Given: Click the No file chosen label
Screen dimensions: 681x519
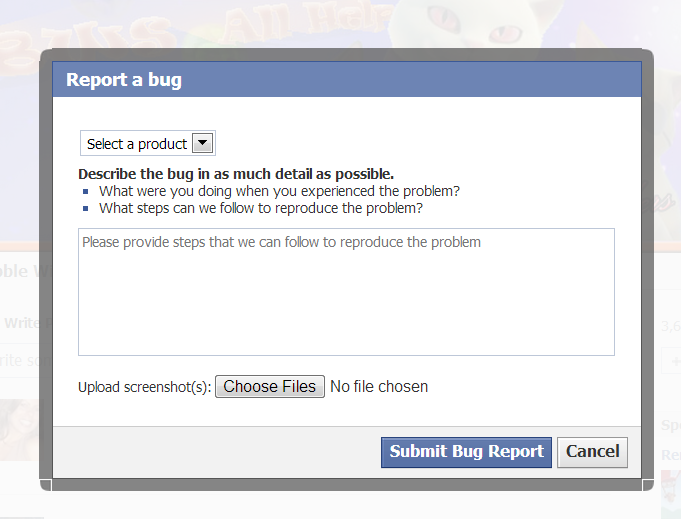Looking at the screenshot, I should [379, 387].
